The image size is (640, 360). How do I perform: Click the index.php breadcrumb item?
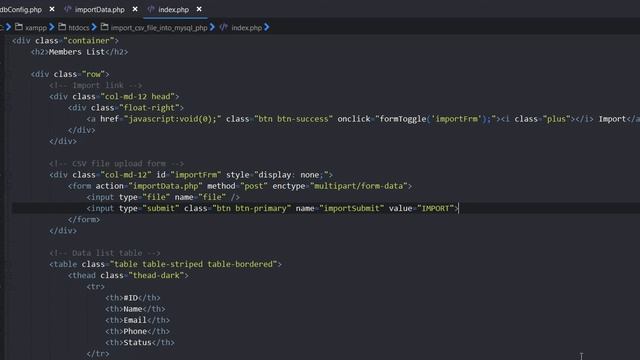[247, 28]
